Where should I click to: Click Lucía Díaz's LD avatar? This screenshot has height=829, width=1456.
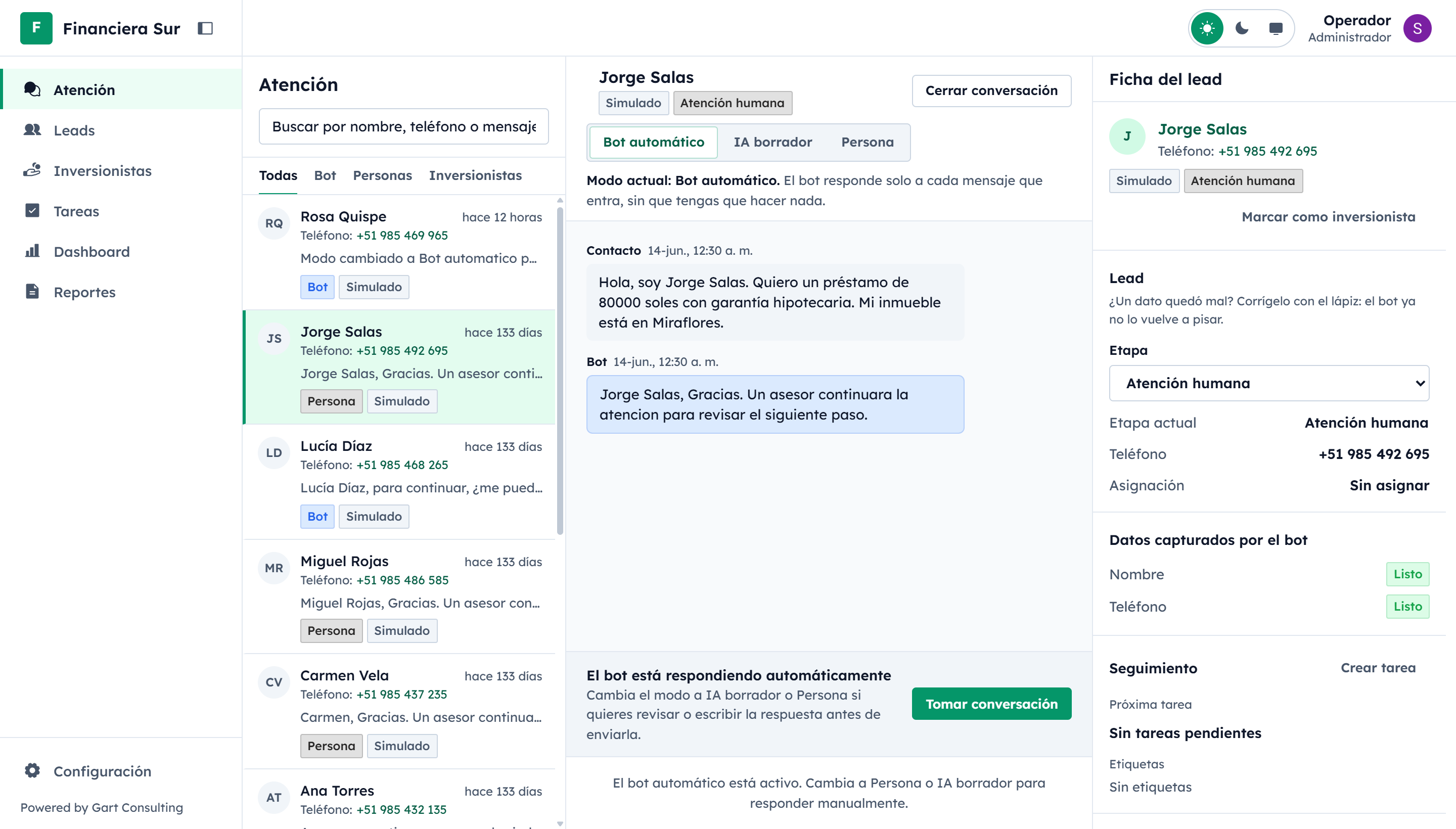pos(274,452)
